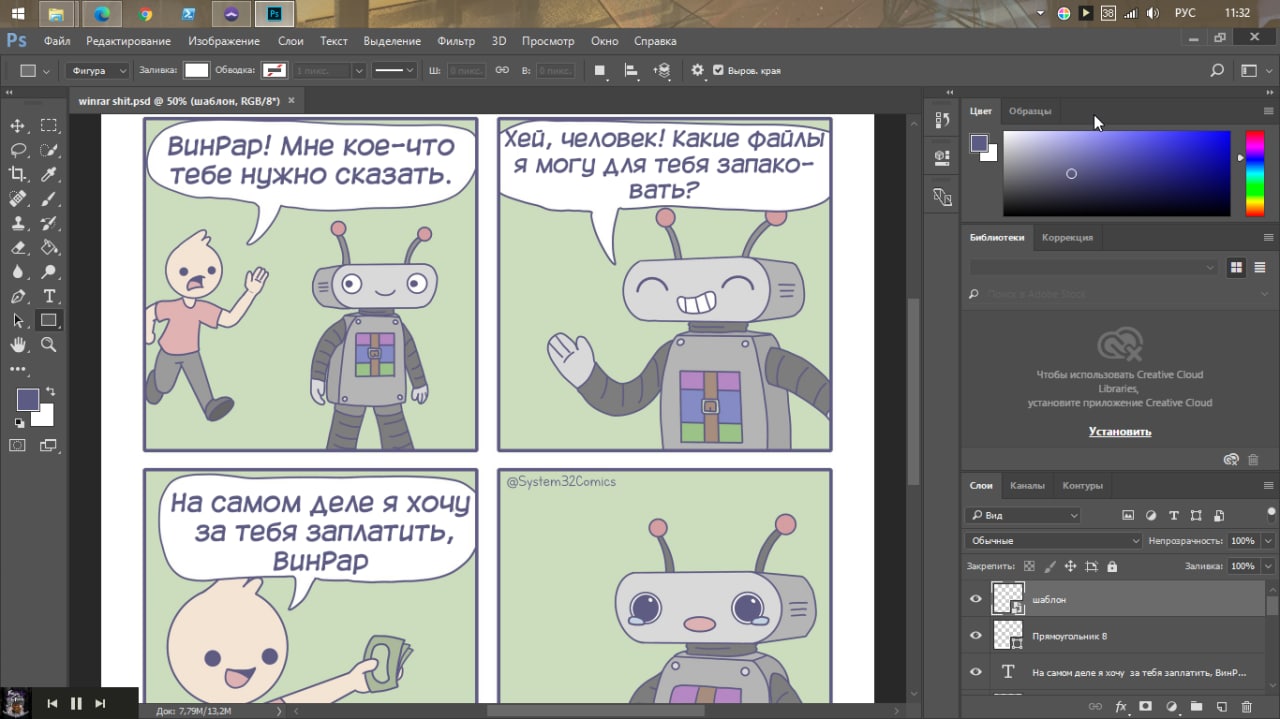Viewport: 1280px width, 719px height.
Task: Select the Zoom tool
Action: (48, 345)
